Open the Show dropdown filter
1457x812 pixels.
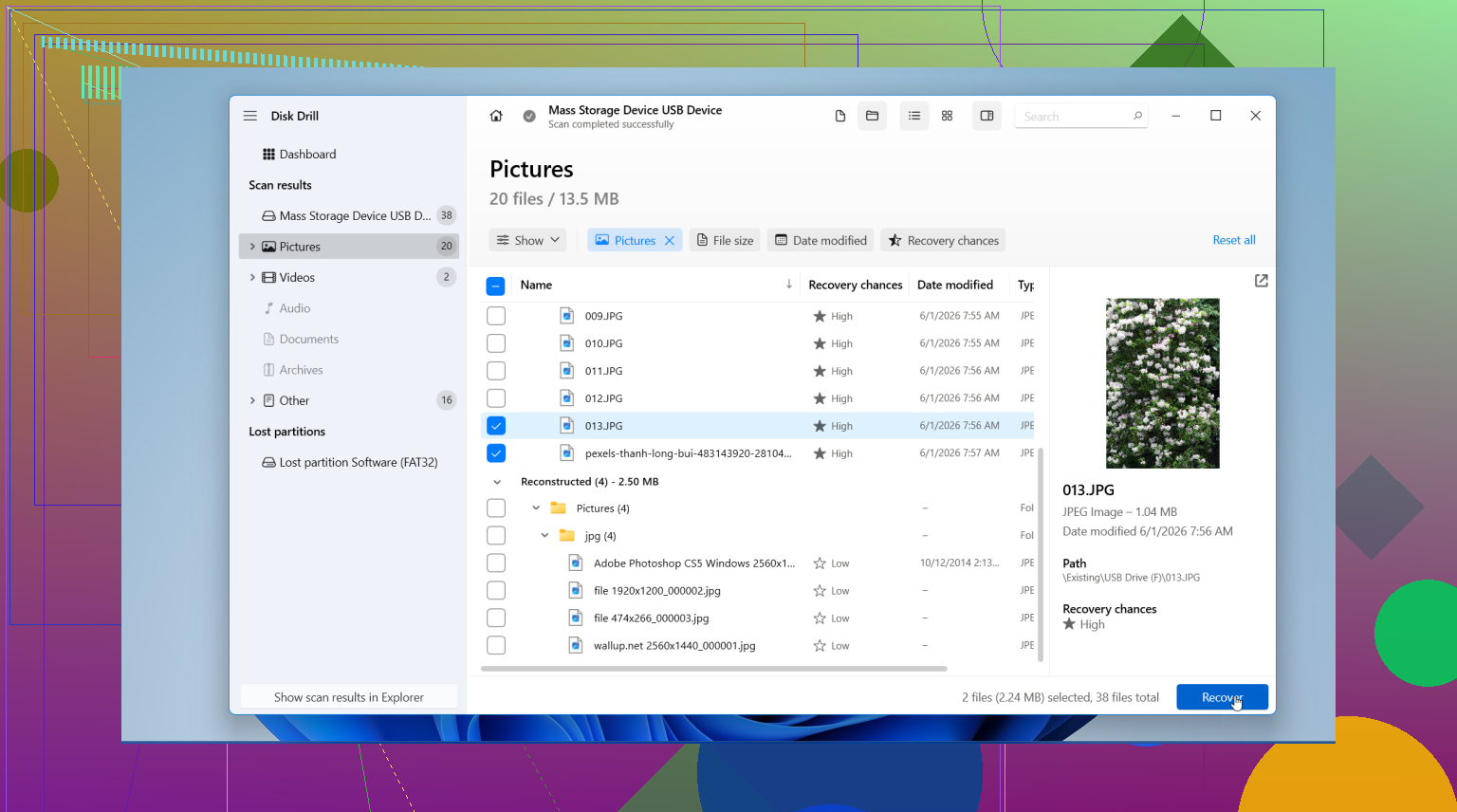tap(528, 241)
